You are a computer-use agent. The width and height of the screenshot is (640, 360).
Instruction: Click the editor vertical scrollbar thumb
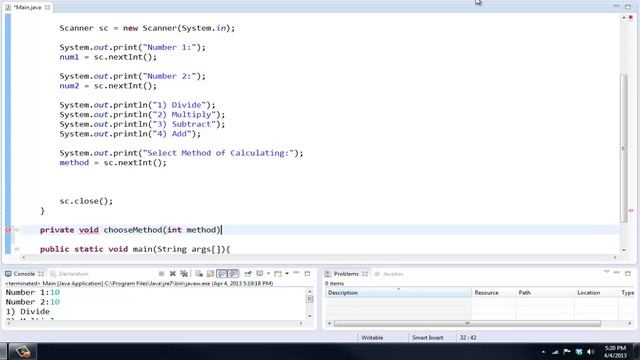point(624,149)
